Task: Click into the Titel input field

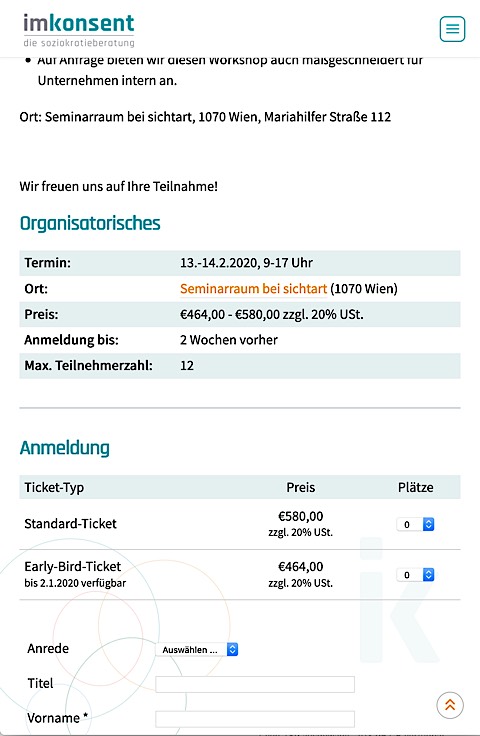Action: 255,684
